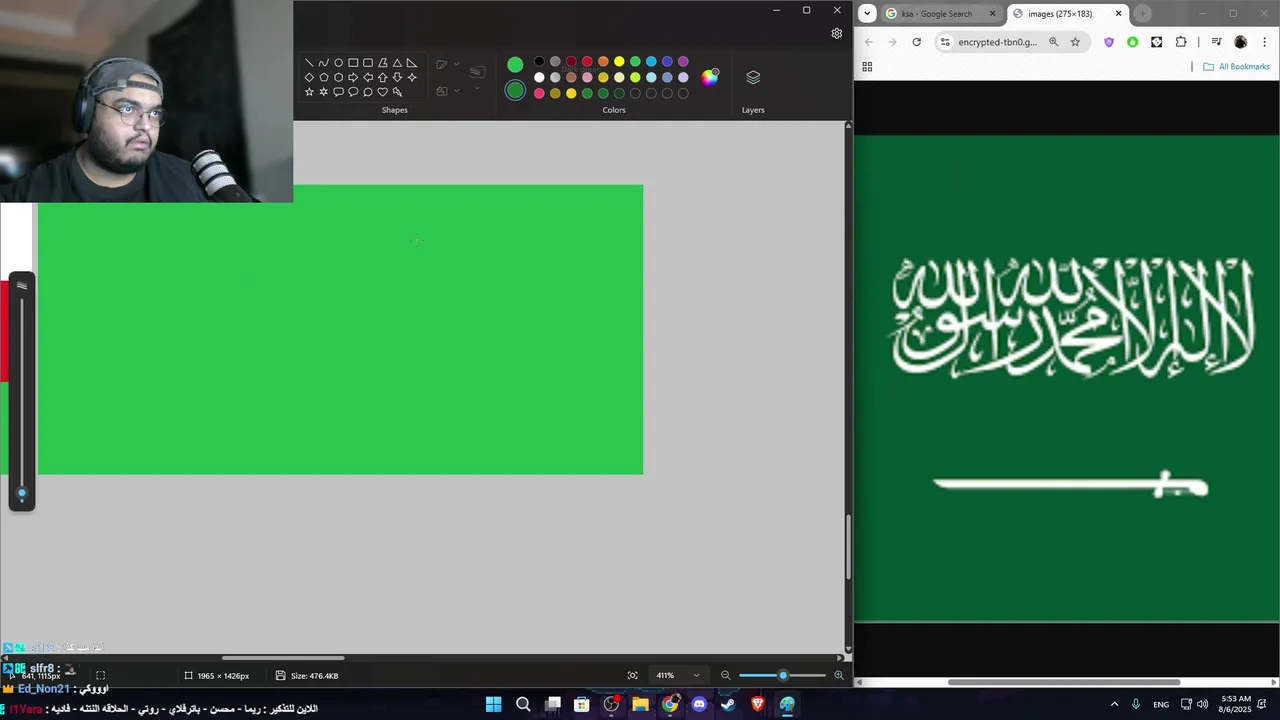Select Color 1 primary green swatch
The height and width of the screenshot is (720, 1280).
tap(515, 64)
